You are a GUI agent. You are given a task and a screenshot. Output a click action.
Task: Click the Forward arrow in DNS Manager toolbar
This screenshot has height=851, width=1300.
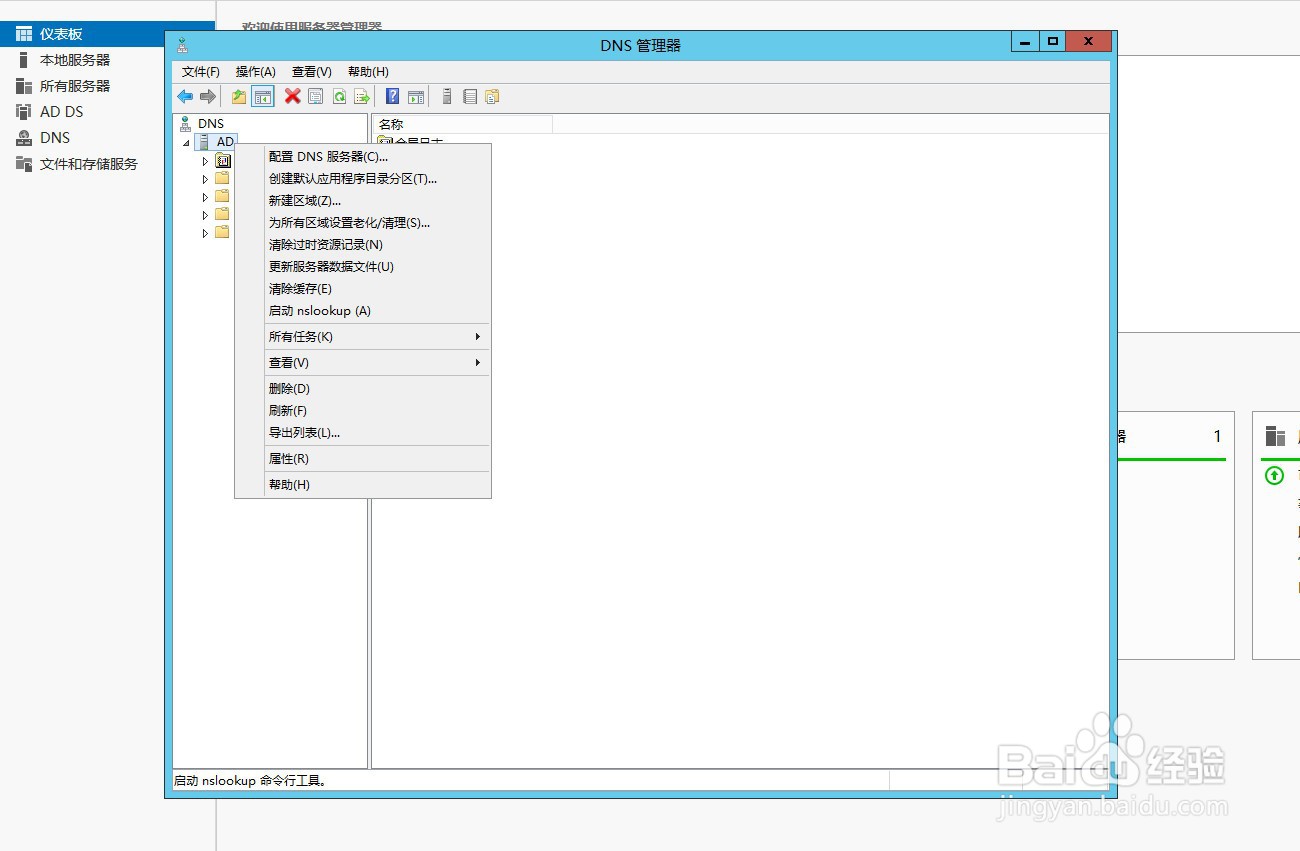(x=208, y=97)
